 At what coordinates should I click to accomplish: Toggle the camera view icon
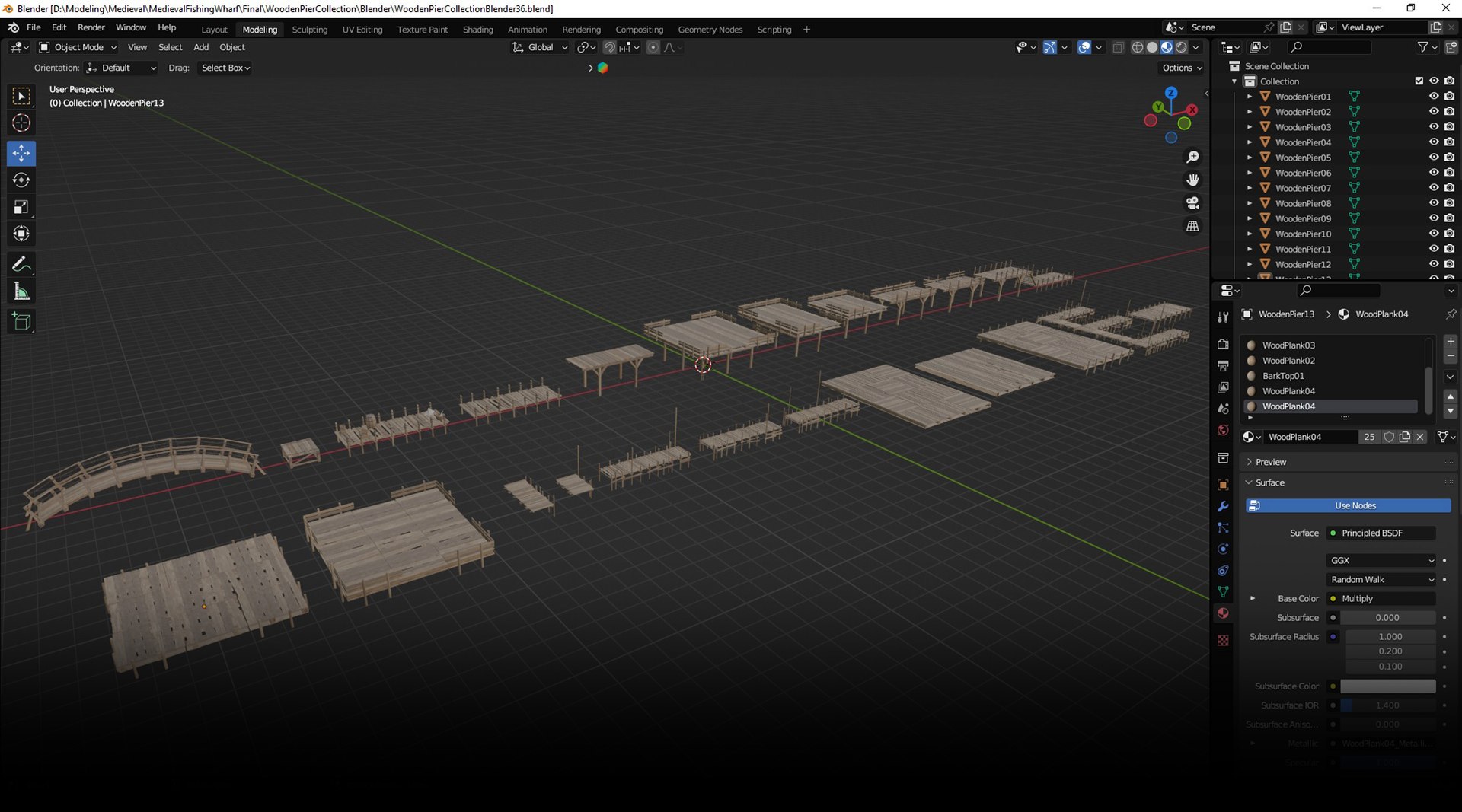1192,203
